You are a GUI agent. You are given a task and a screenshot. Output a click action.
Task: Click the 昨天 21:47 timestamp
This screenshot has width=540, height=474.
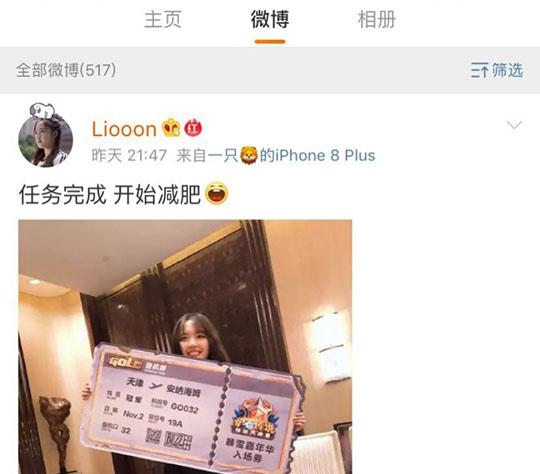coord(129,155)
